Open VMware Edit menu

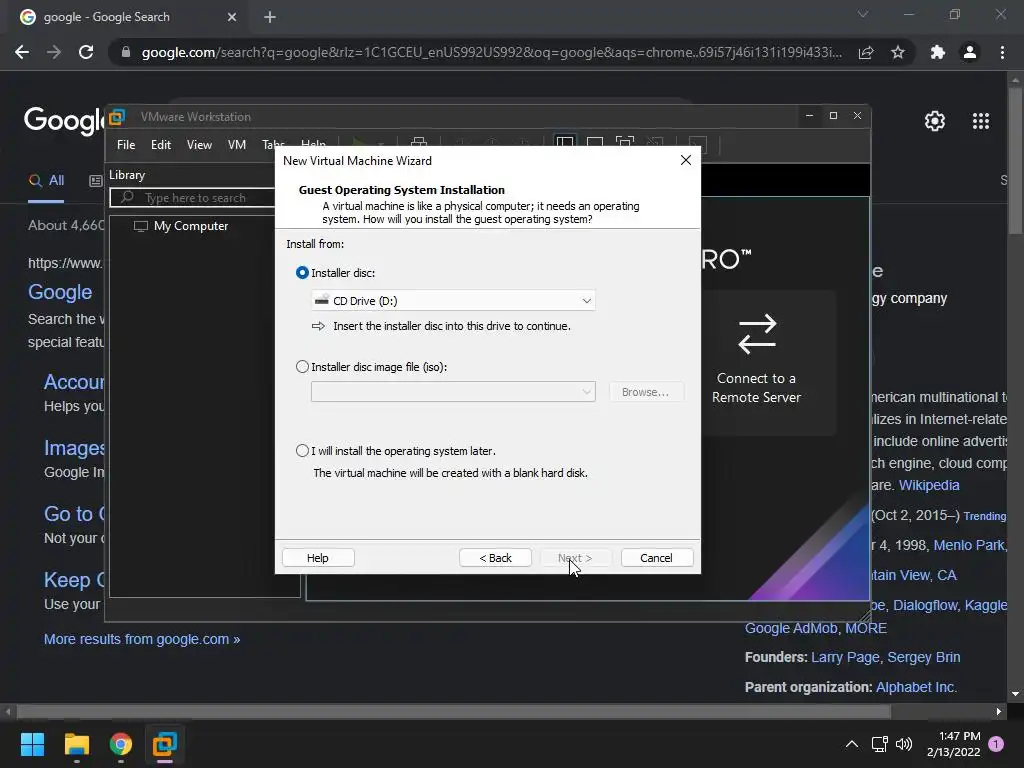161,145
